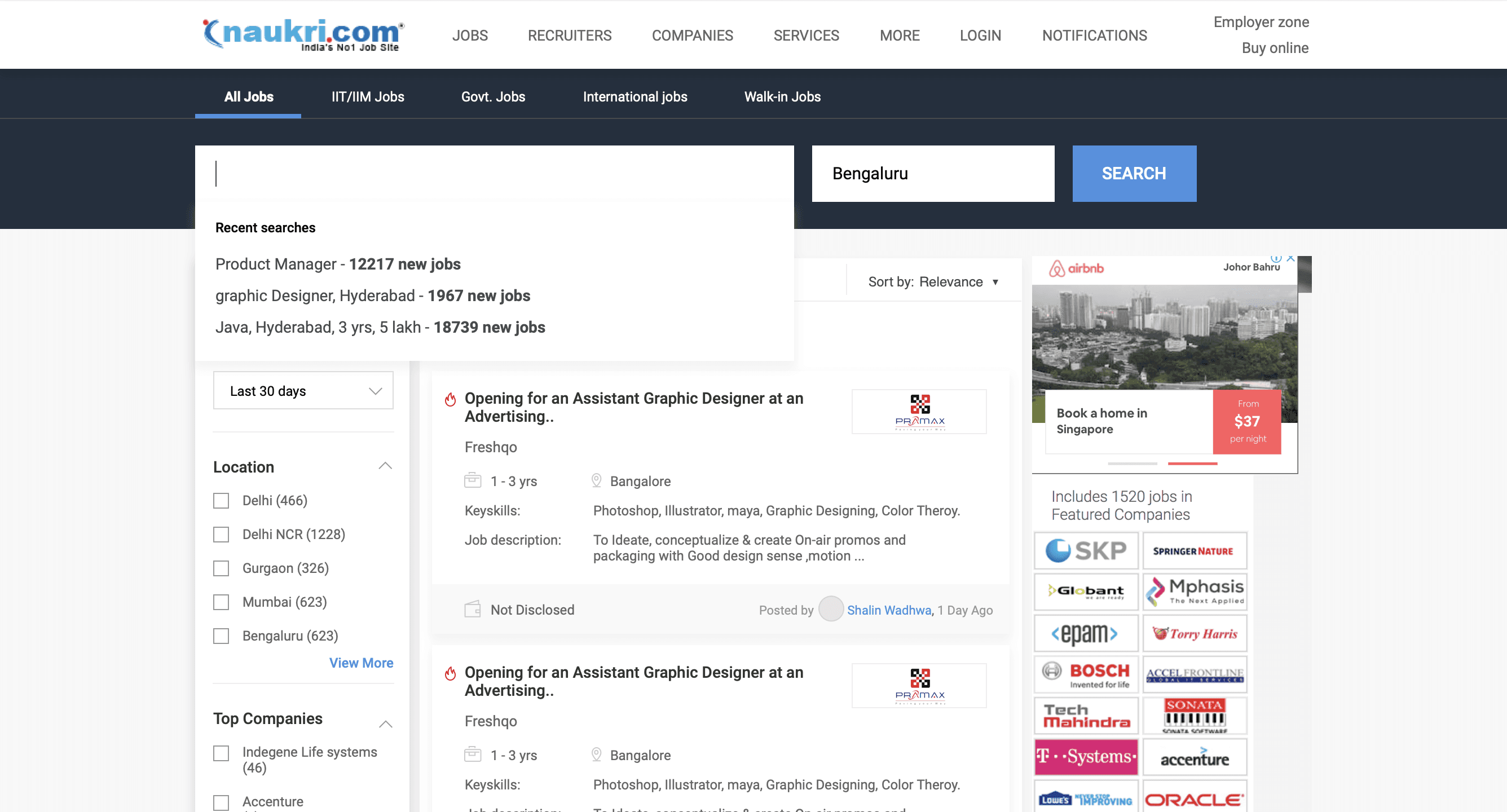Open the COMPANIES menu

pos(692,35)
